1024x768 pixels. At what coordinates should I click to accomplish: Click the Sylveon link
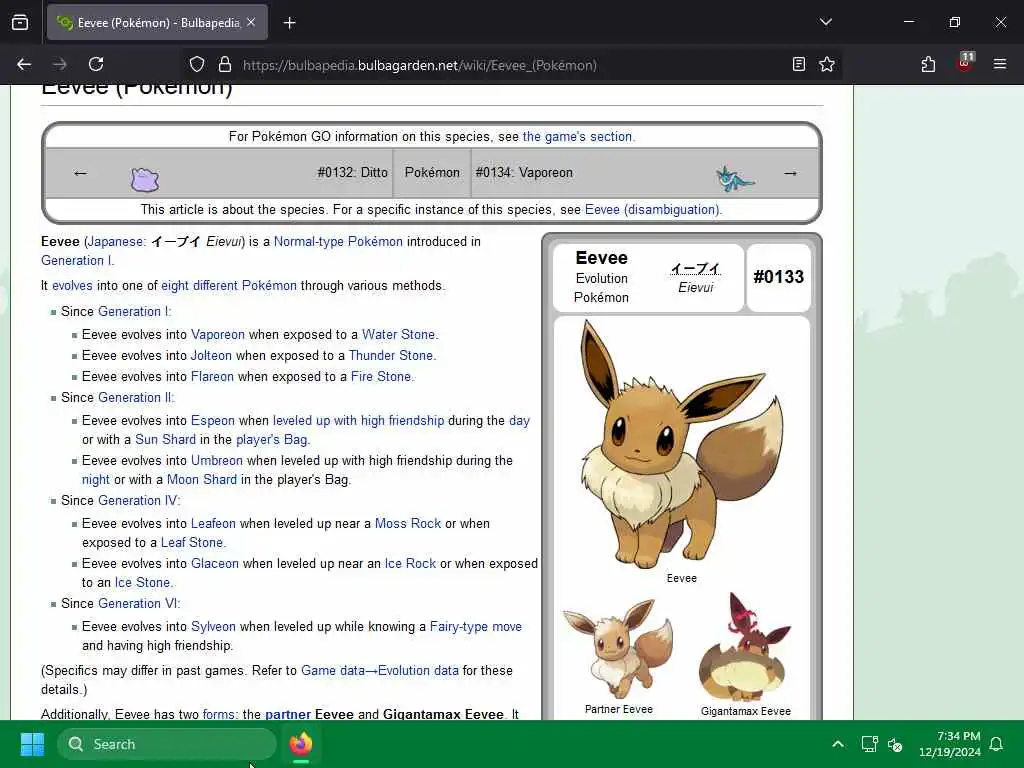[213, 627]
